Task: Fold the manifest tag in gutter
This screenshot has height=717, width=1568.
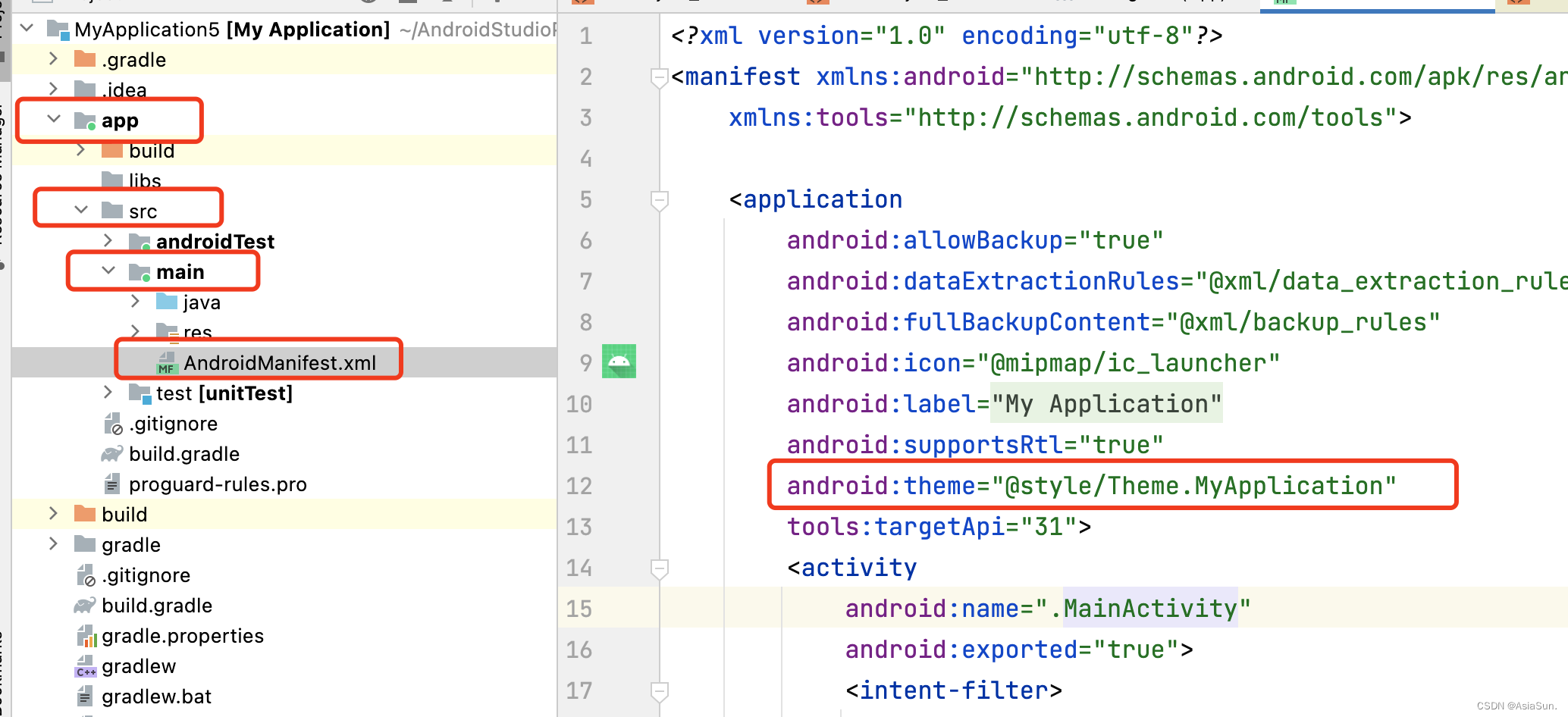Action: pyautogui.click(x=659, y=77)
